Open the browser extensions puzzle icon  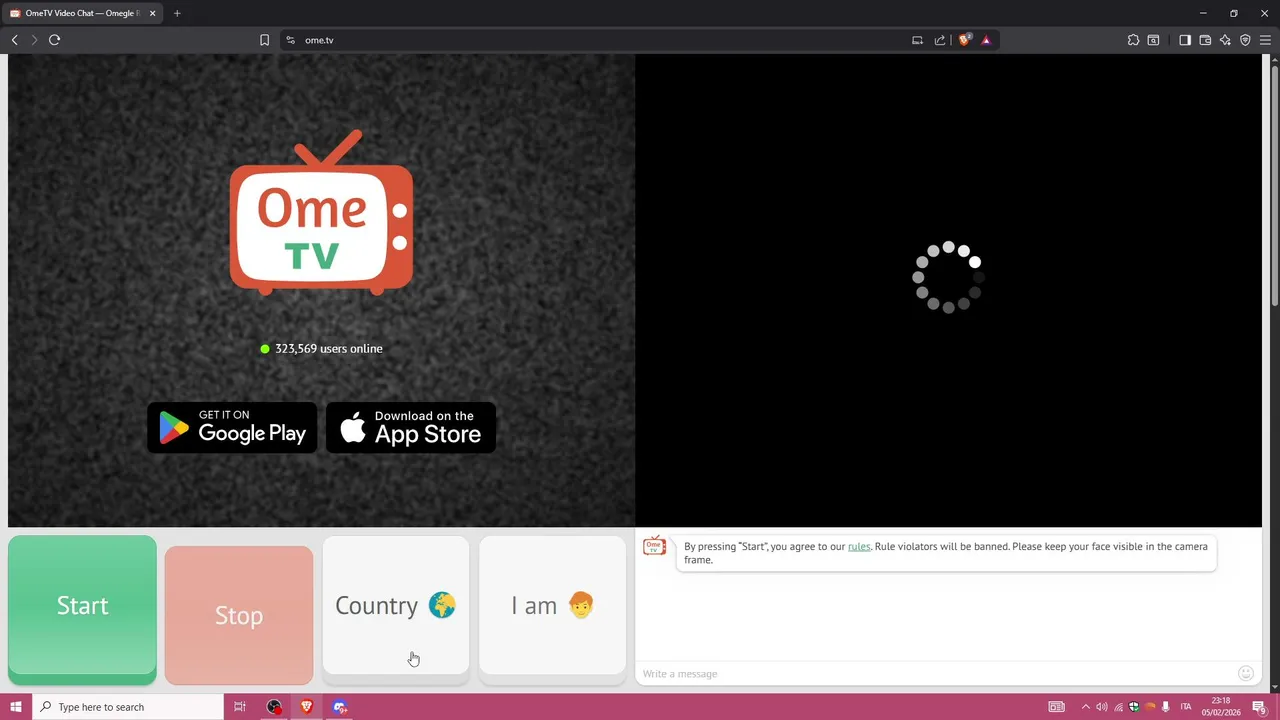[1133, 40]
